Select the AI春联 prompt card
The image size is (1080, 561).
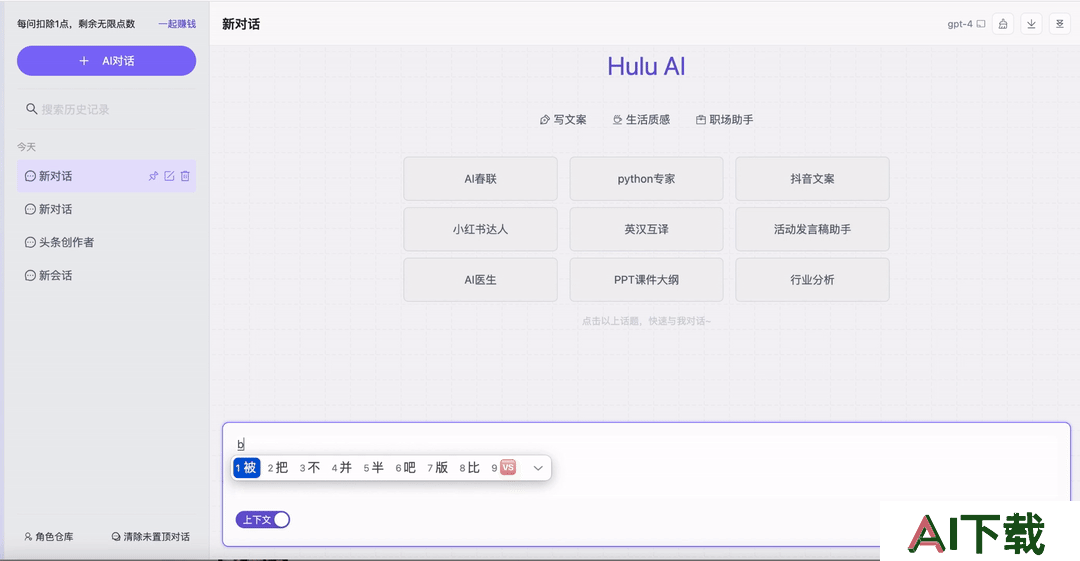coord(480,178)
